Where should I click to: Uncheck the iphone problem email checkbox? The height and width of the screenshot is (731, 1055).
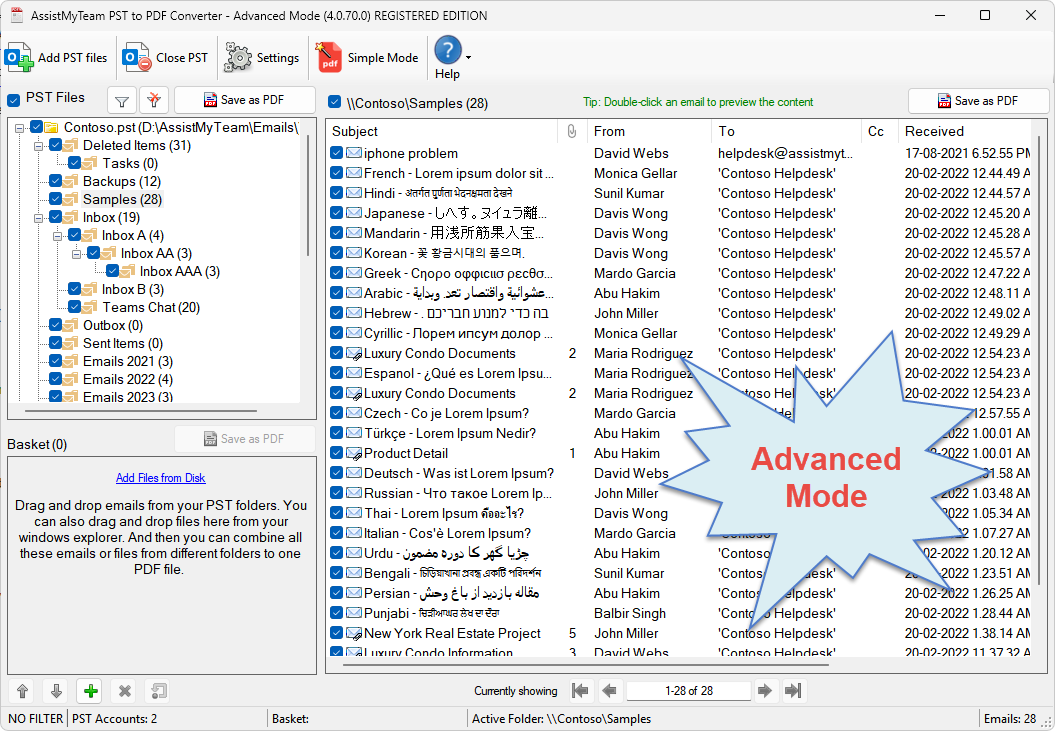(337, 153)
